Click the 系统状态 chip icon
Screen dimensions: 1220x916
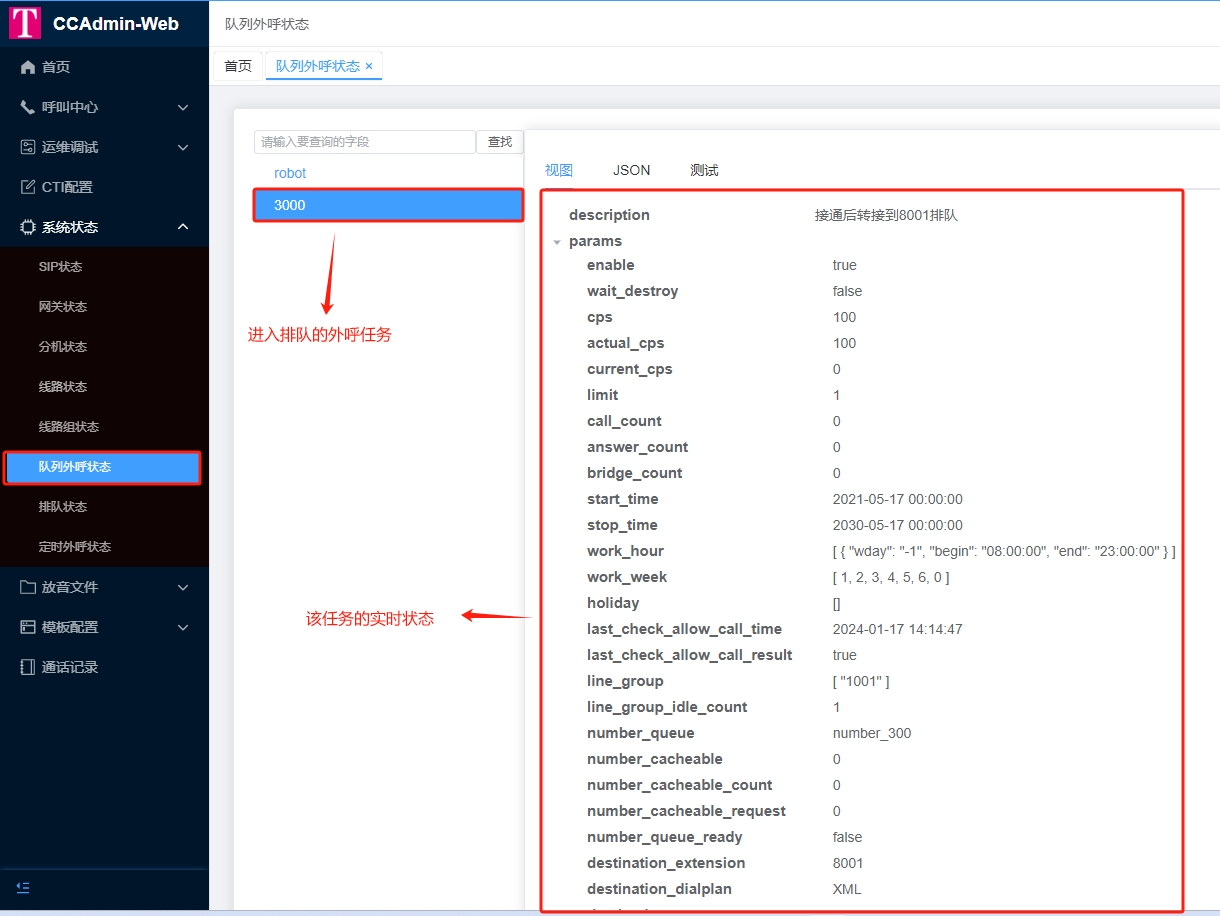tap(28, 227)
